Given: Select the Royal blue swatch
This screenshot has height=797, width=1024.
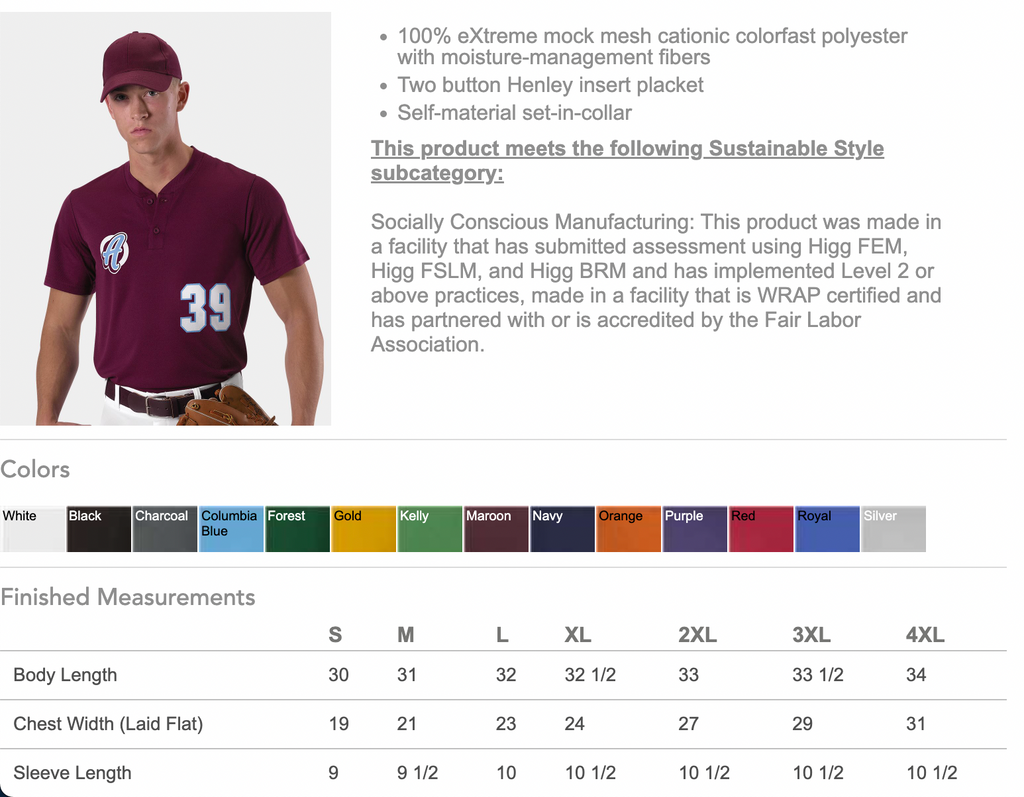Looking at the screenshot, I should [827, 529].
